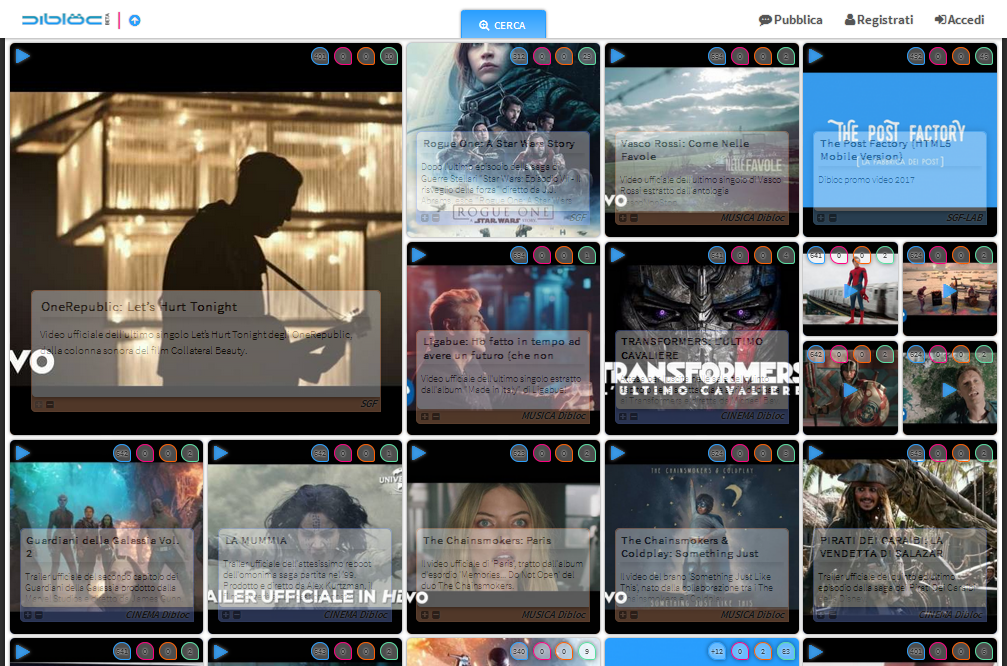This screenshot has width=1007, height=666.
Task: Click pink counter badge on Ligabue card
Action: [x=542, y=256]
